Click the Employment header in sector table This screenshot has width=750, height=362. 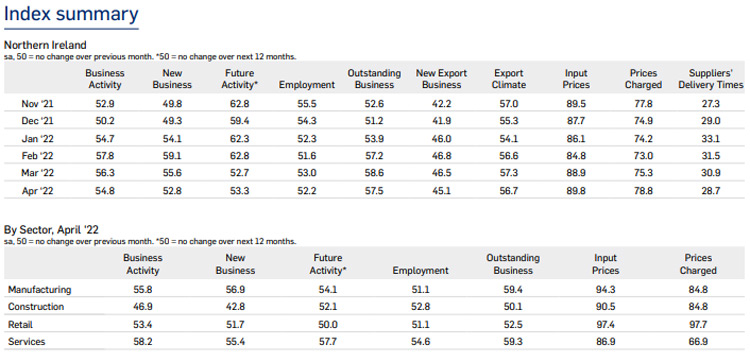(x=420, y=271)
